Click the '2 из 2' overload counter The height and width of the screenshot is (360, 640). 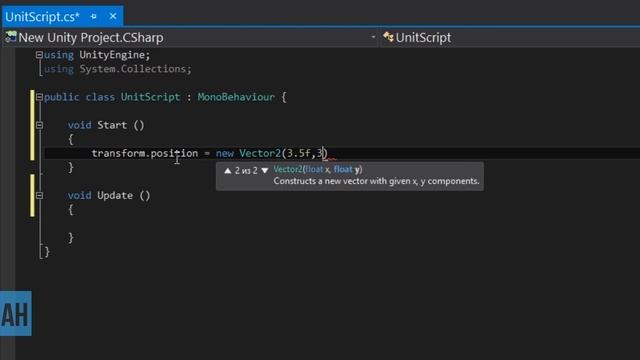(246, 171)
